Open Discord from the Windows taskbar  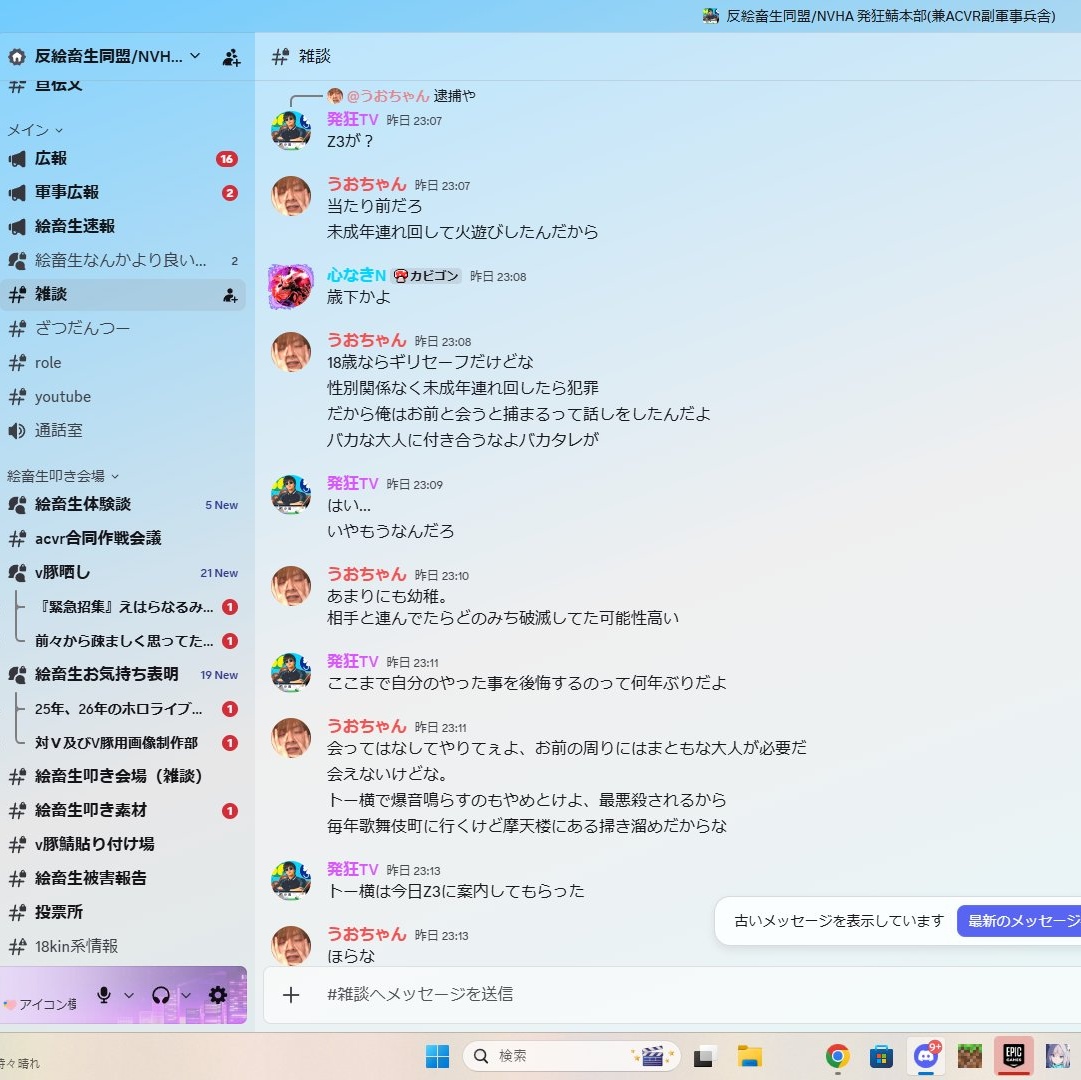click(x=925, y=1056)
